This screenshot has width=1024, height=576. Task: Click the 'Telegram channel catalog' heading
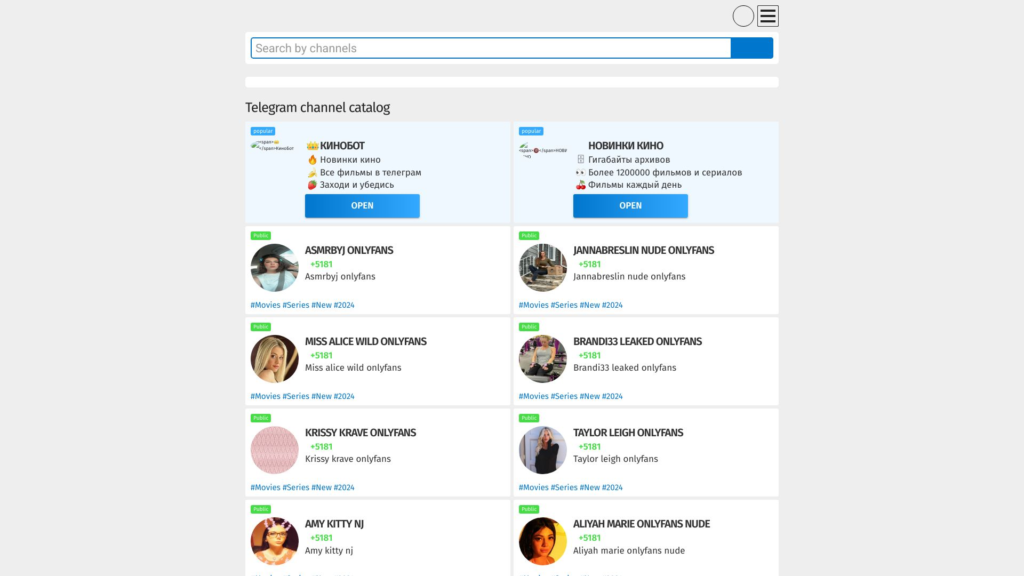317,108
